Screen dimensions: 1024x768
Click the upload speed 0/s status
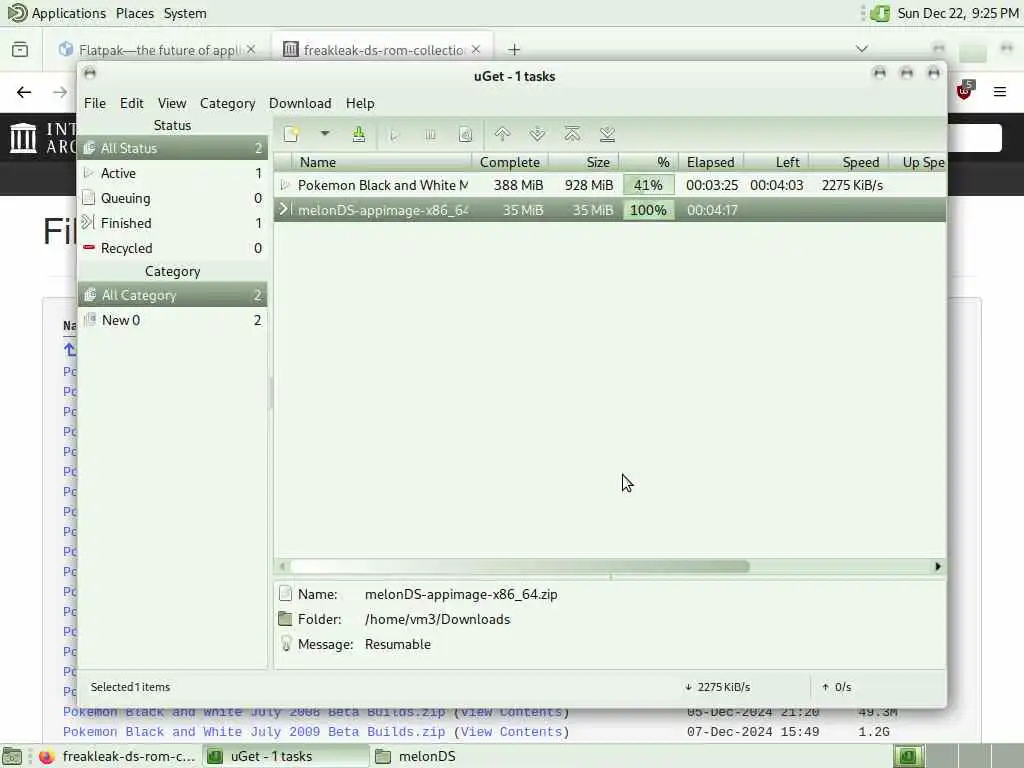click(x=837, y=687)
